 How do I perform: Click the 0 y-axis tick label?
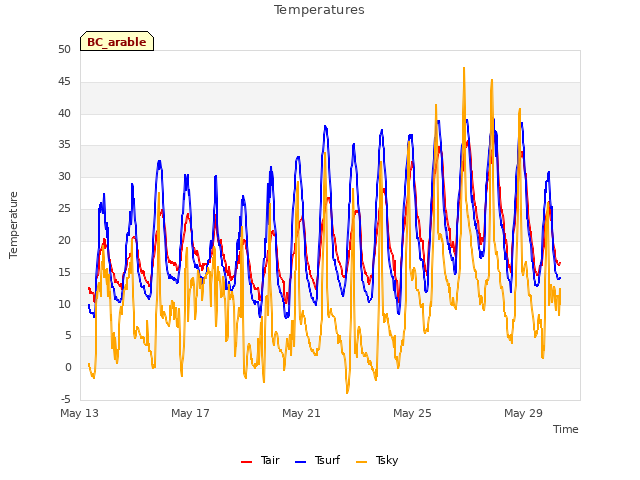click(x=68, y=367)
